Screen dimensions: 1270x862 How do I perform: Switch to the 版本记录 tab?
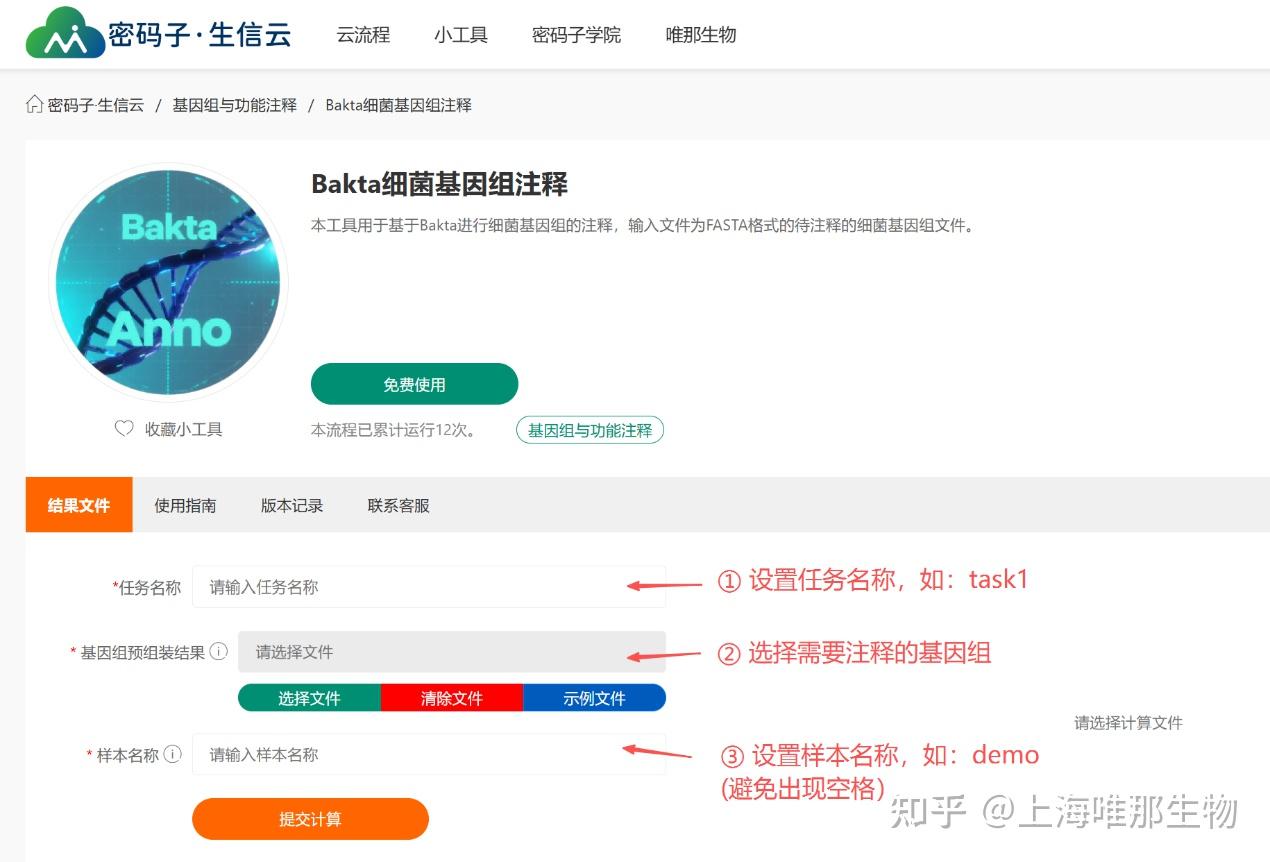290,505
